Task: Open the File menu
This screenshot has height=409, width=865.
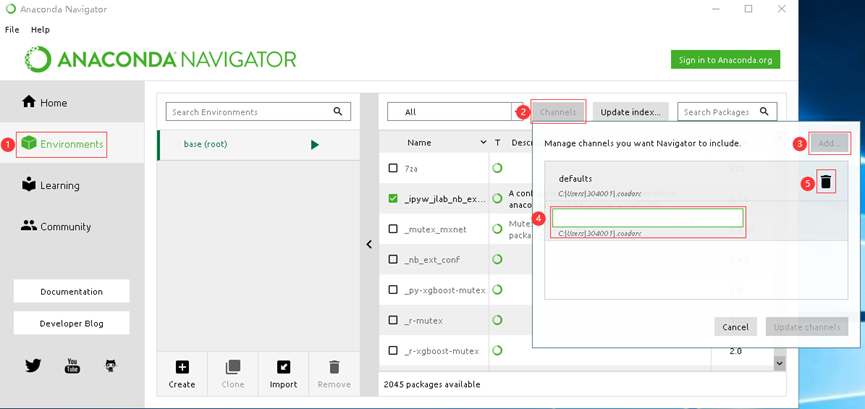Action: coord(12,30)
